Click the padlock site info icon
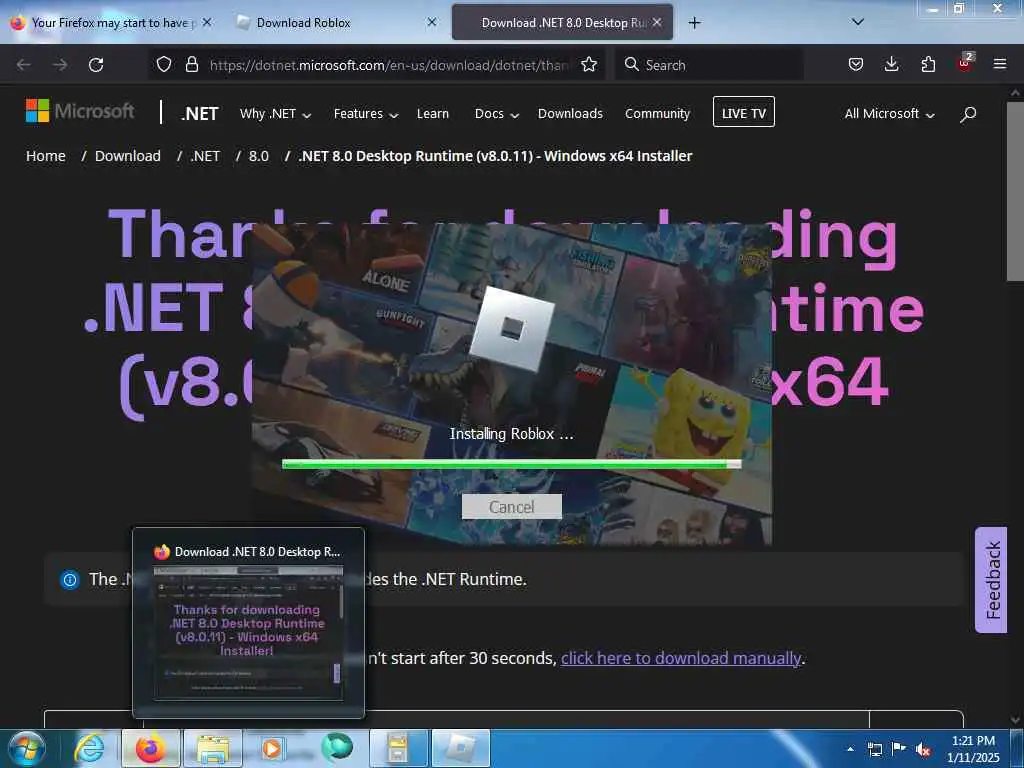Viewport: 1024px width, 768px height. pyautogui.click(x=191, y=65)
